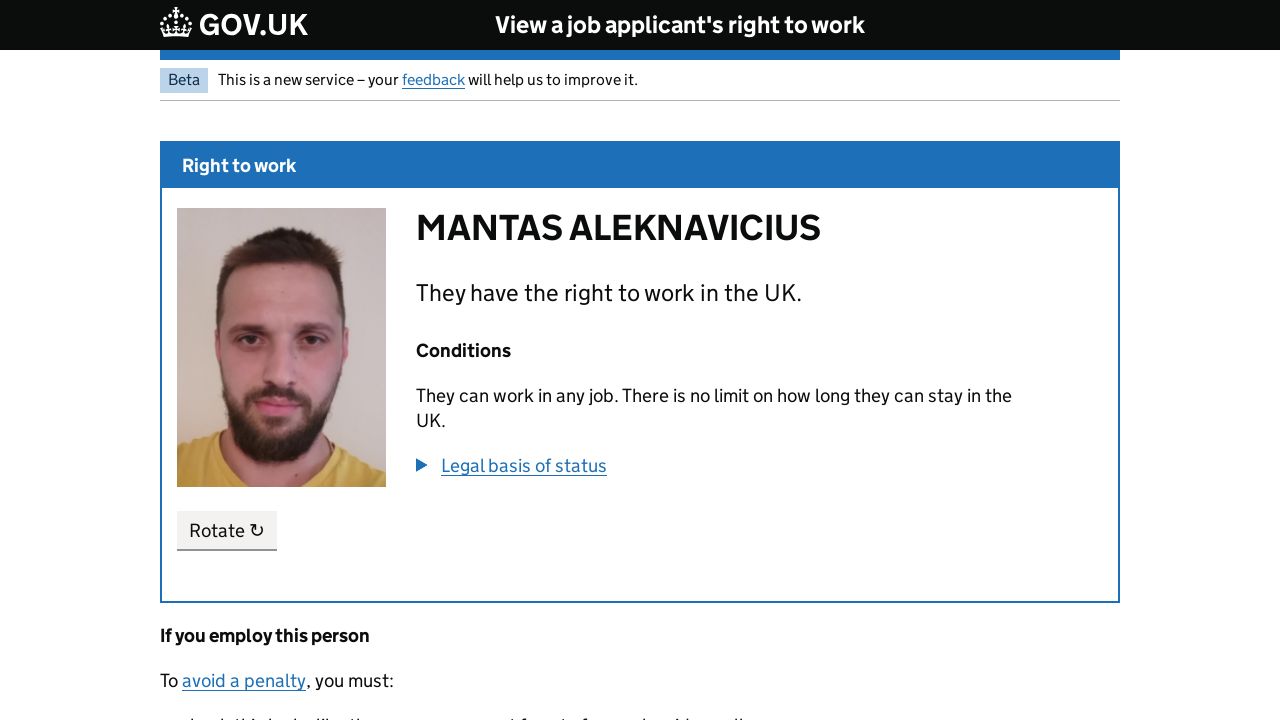Click the 'will help us to improve it' text

click(552, 80)
